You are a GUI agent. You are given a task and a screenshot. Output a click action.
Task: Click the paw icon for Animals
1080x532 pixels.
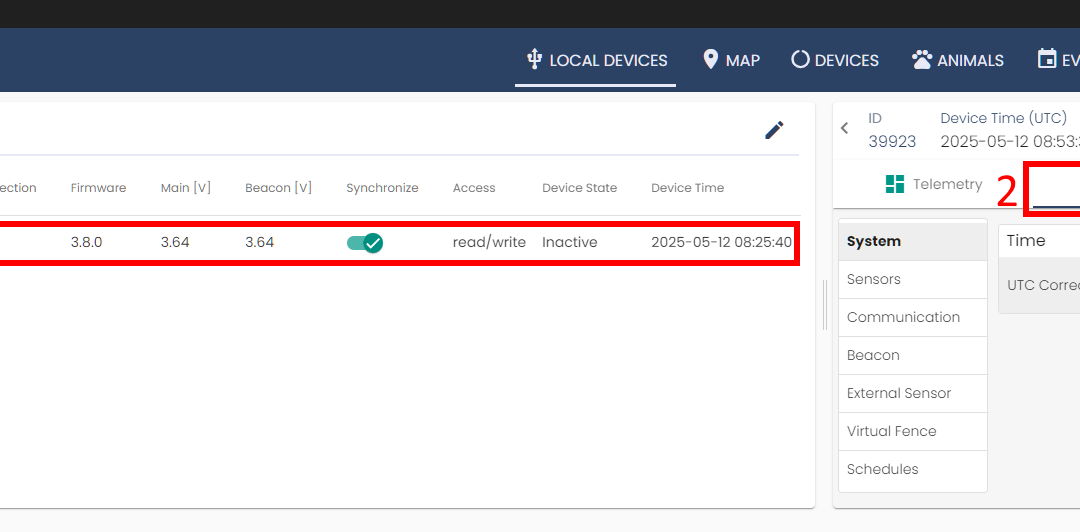[922, 59]
